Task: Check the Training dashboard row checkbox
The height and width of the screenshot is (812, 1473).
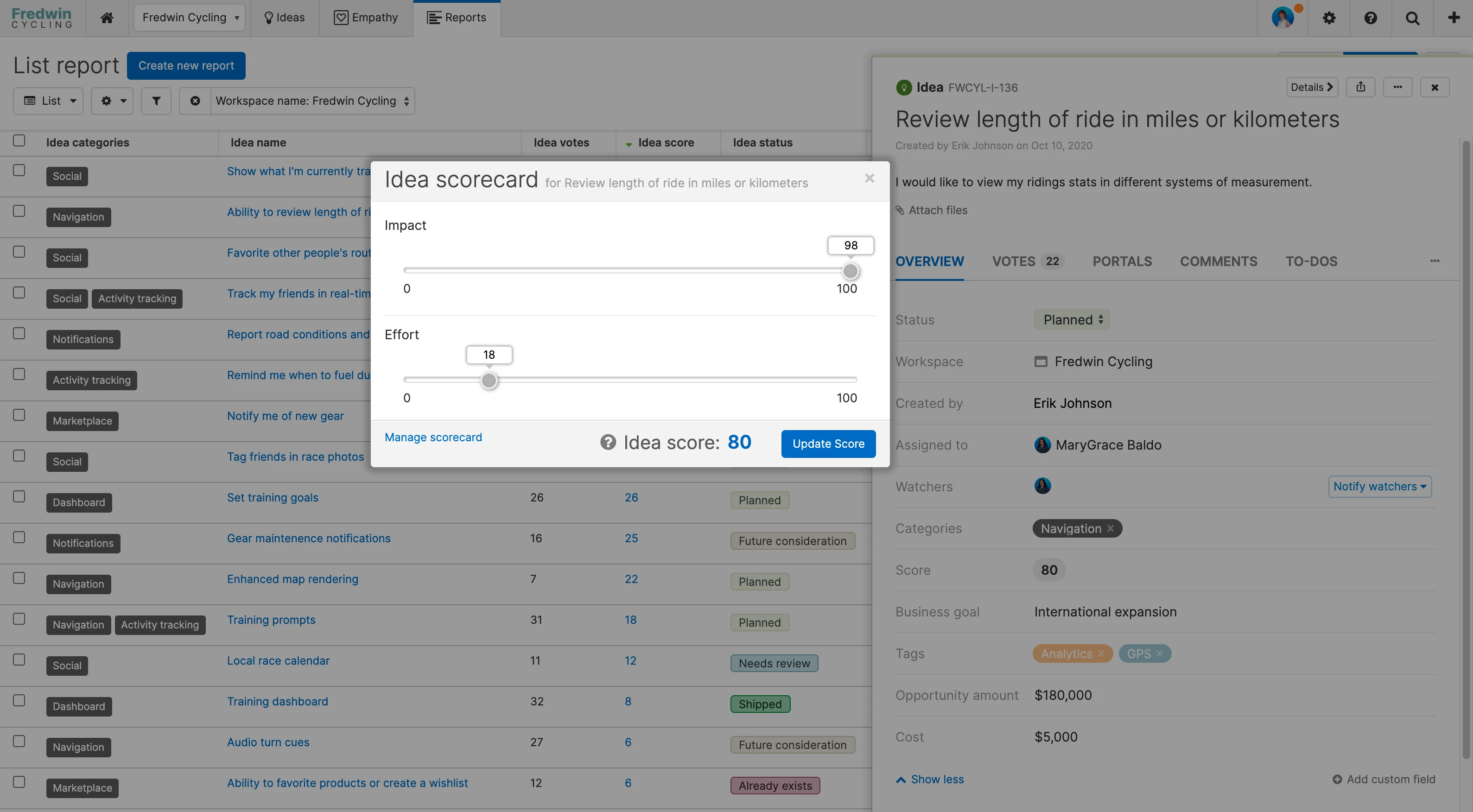Action: 19,700
